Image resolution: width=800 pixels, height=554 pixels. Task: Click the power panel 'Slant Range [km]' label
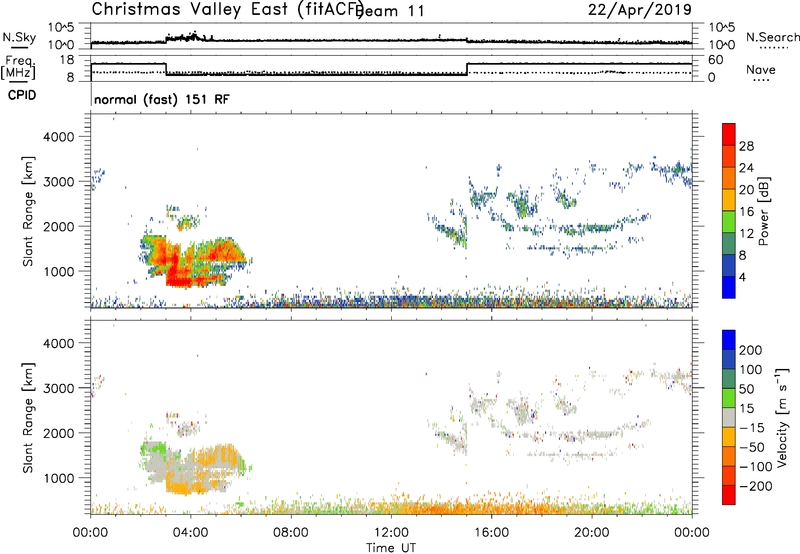(28, 211)
